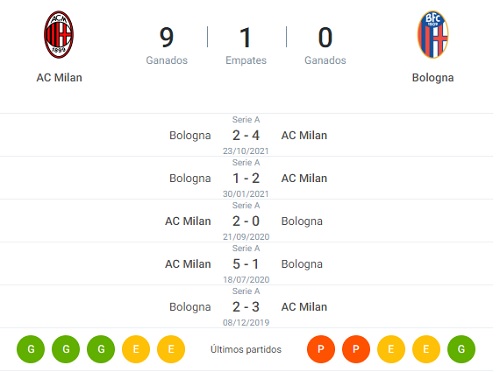
Task: Open the AC Milan 5 - 1 Bologna match
Action: pyautogui.click(x=247, y=264)
